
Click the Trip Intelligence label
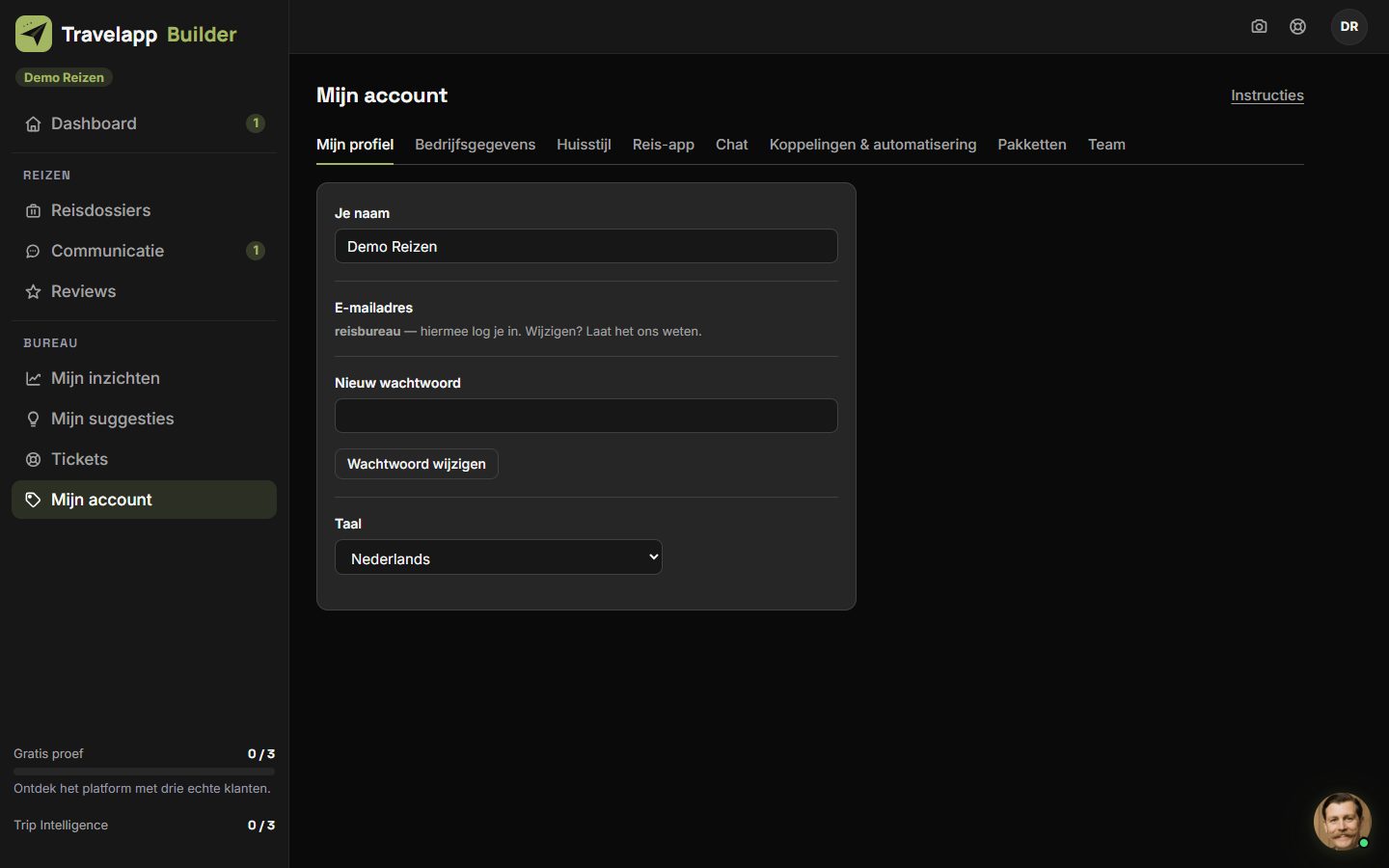tap(61, 825)
